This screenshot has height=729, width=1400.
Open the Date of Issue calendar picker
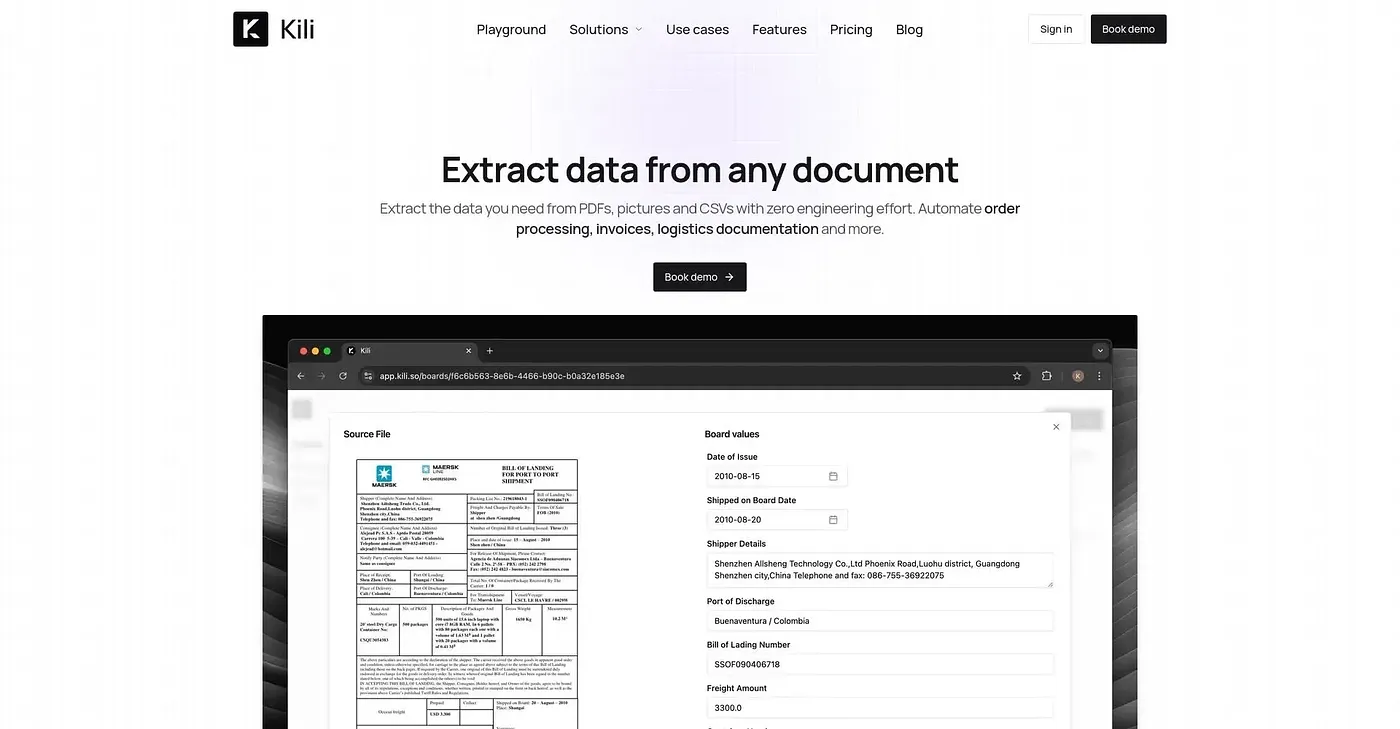click(x=833, y=476)
